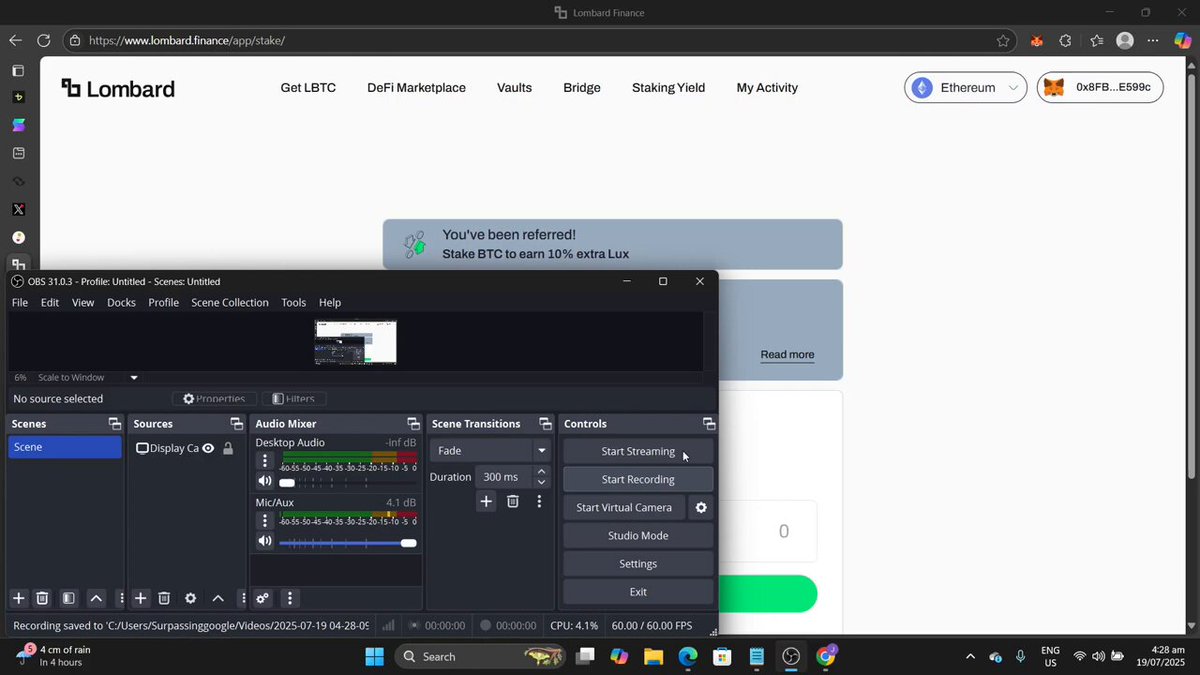The image size is (1200, 675).
Task: Reload the Lombard page
Action: (43, 41)
